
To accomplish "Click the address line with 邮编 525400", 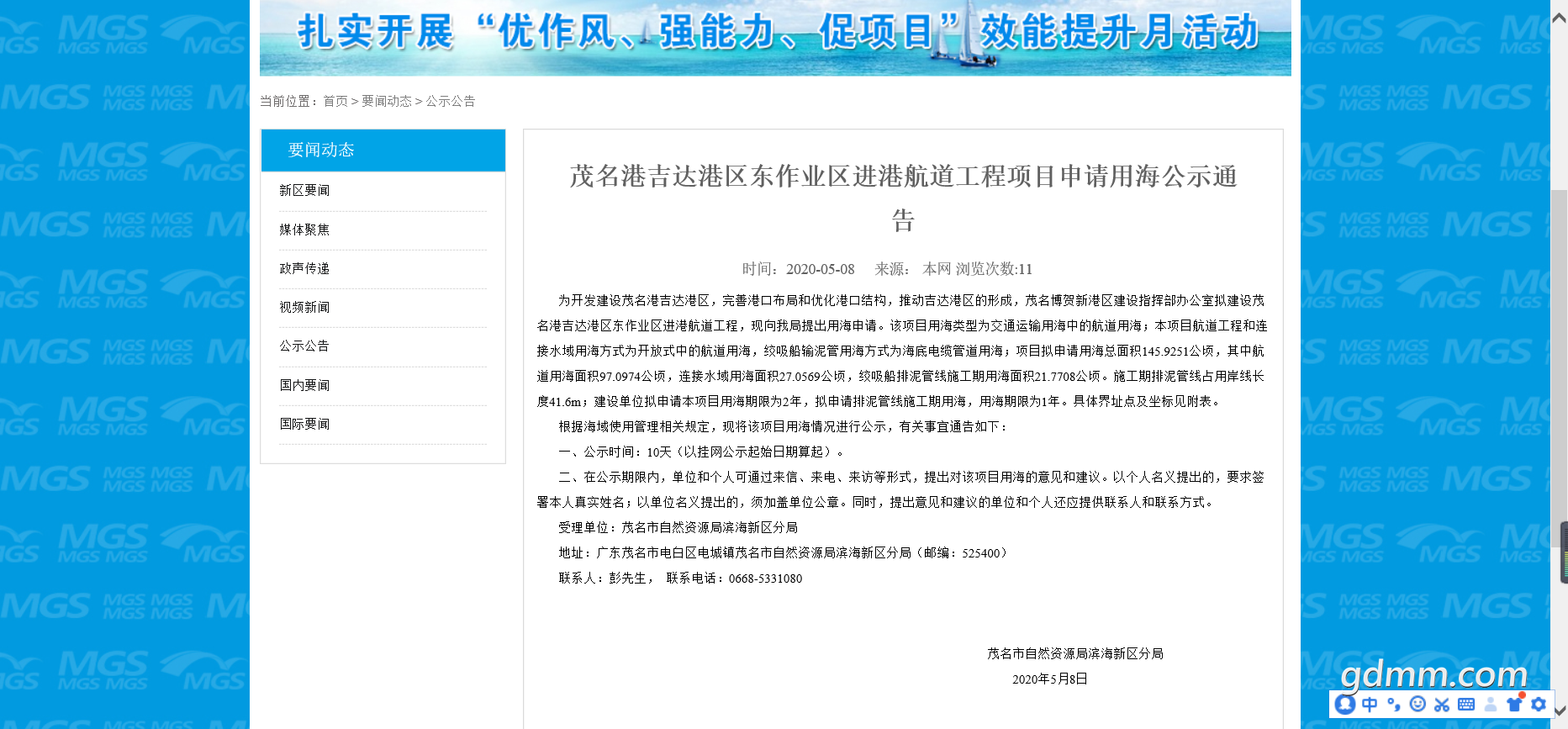I will point(783,553).
